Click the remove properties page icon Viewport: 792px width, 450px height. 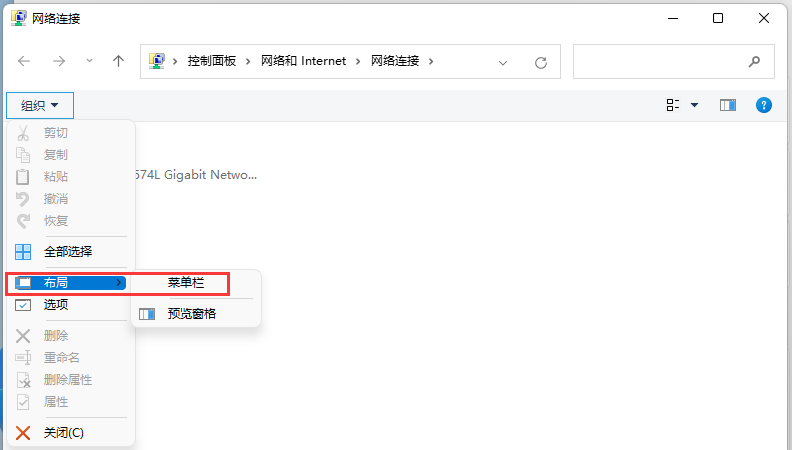24,380
